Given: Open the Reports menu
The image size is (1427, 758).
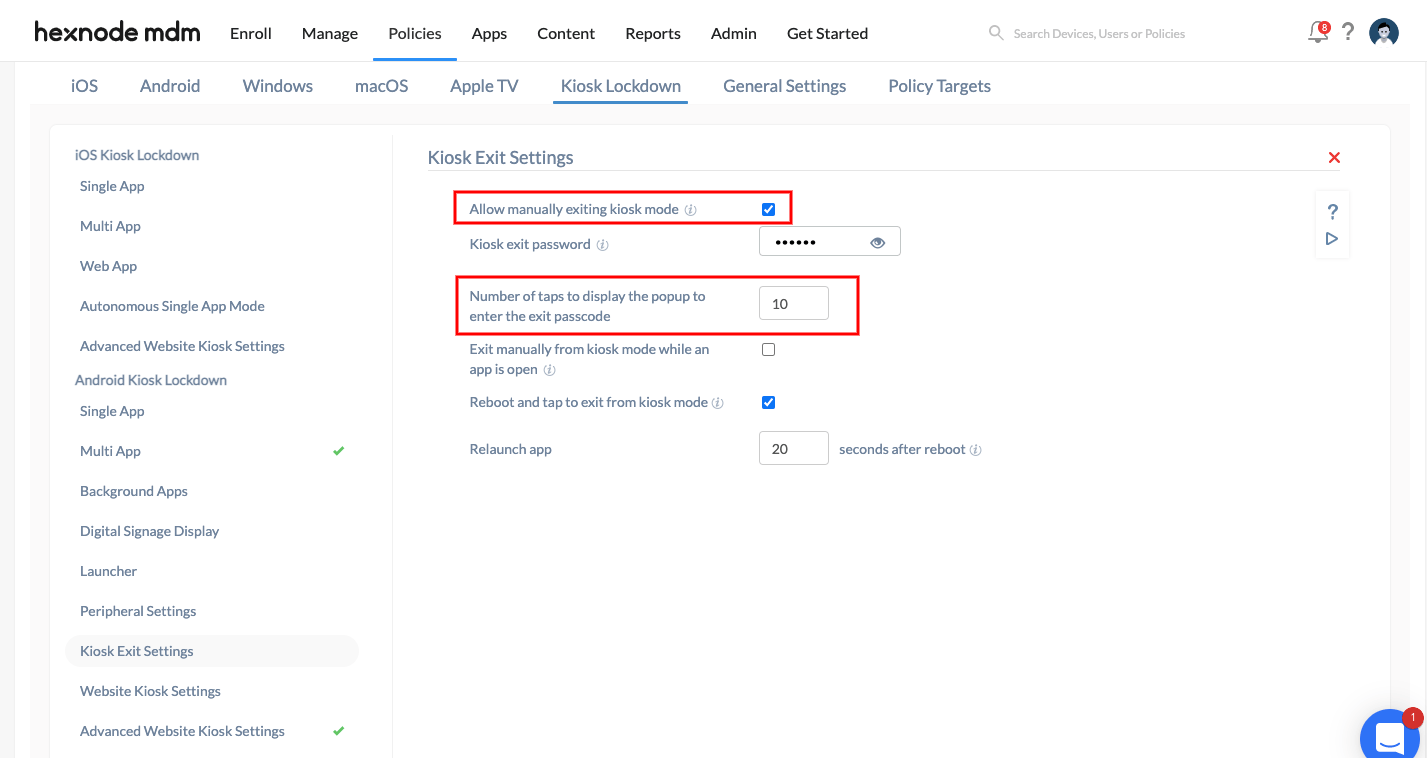Looking at the screenshot, I should pos(653,33).
